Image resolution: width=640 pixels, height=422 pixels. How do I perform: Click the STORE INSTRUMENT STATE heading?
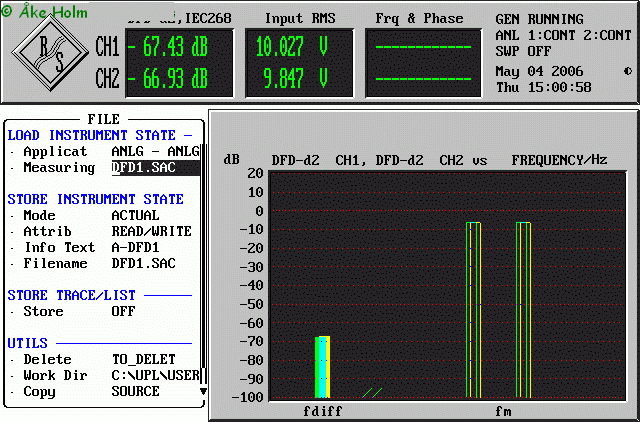point(96,199)
